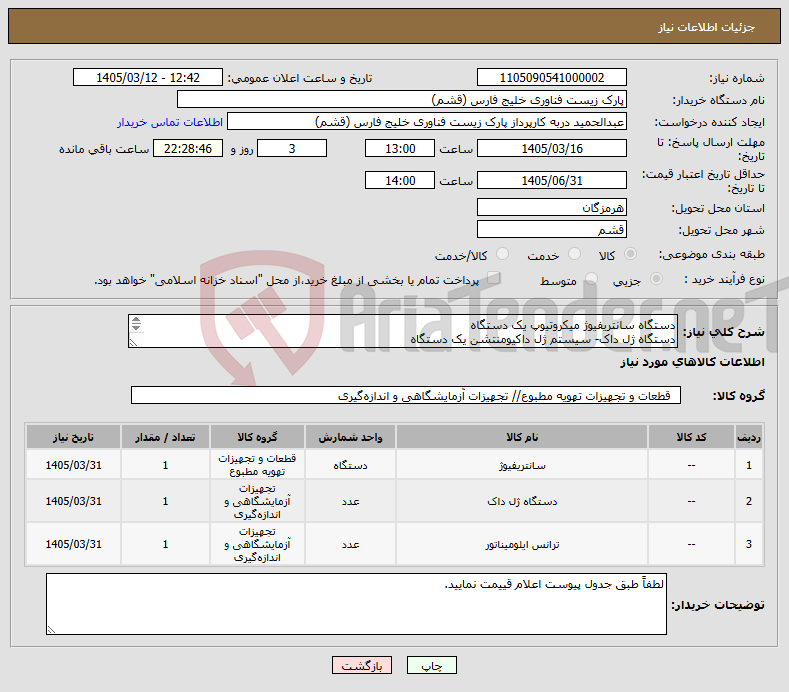Click the شماره نیاز field 1105090541000002
789x692 pixels.
pos(551,78)
